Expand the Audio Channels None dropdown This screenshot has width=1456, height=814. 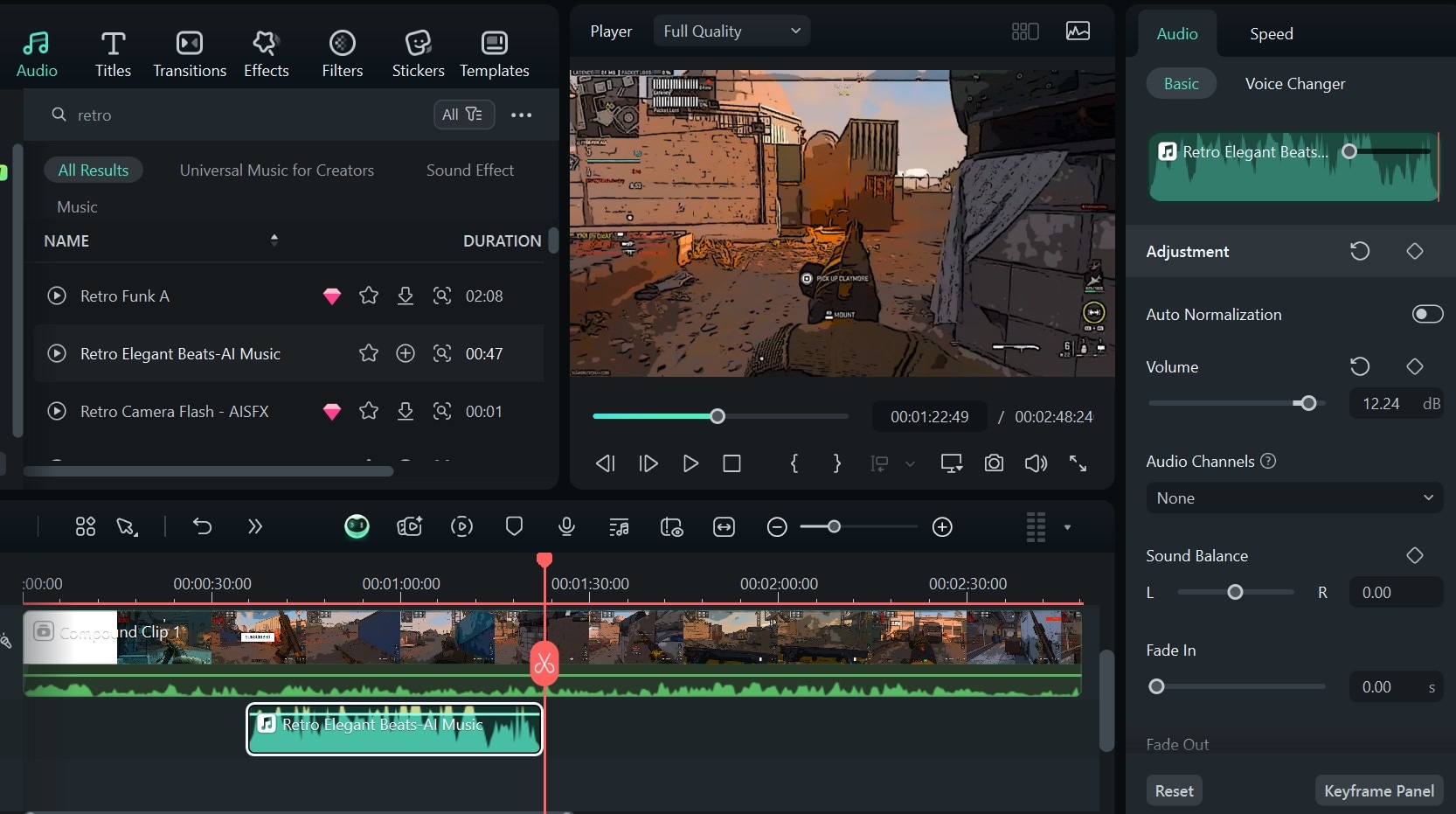[1293, 497]
